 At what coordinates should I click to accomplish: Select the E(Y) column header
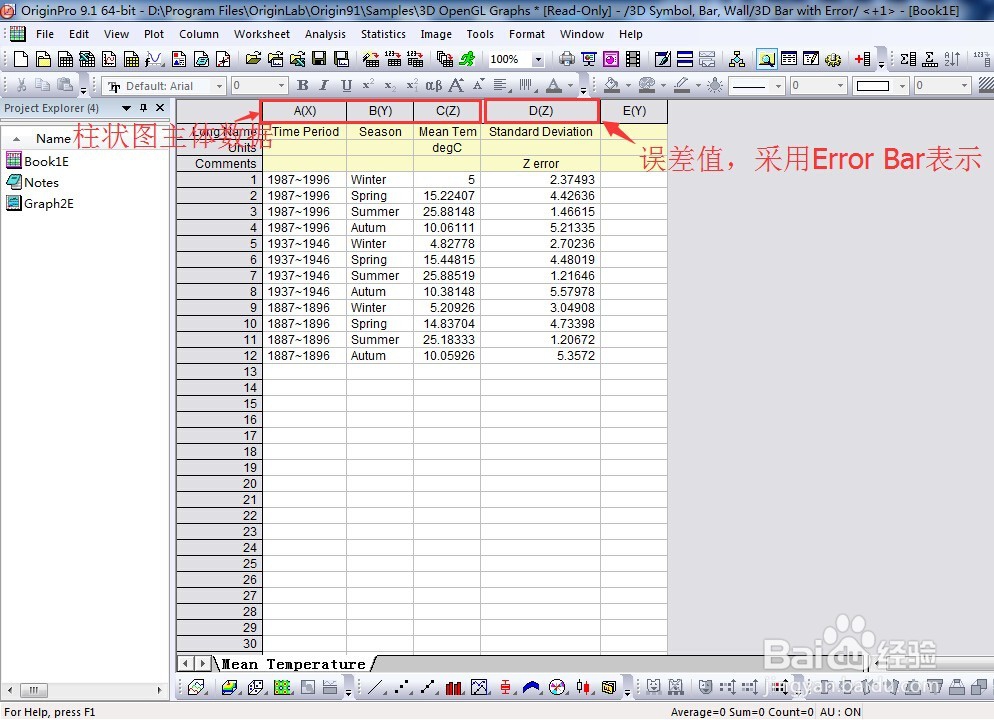[634, 111]
